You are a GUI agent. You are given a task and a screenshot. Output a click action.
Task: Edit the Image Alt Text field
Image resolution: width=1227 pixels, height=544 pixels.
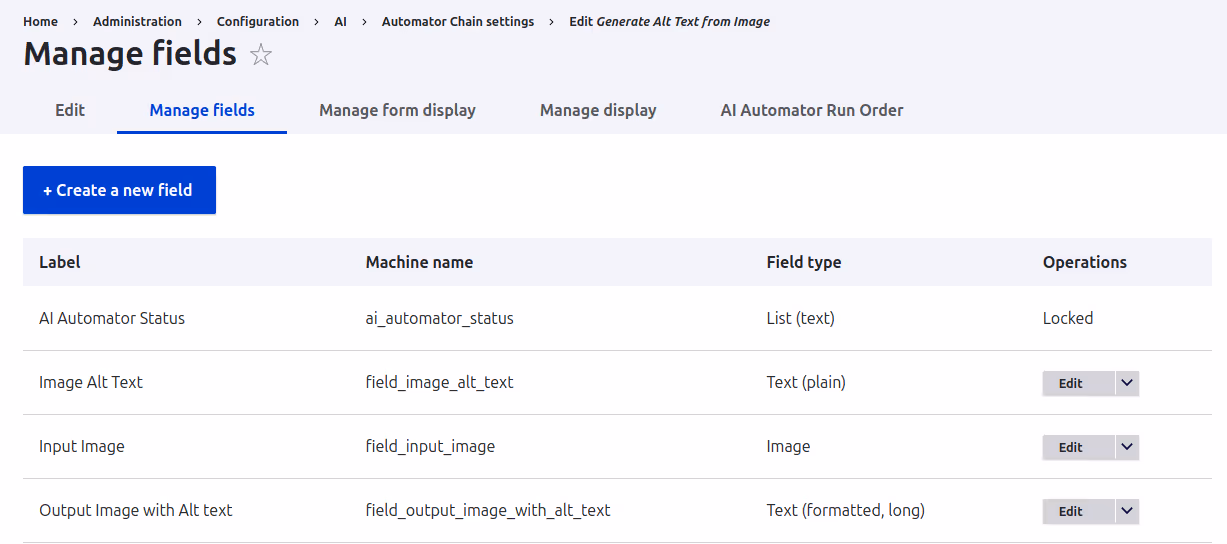tap(1078, 383)
